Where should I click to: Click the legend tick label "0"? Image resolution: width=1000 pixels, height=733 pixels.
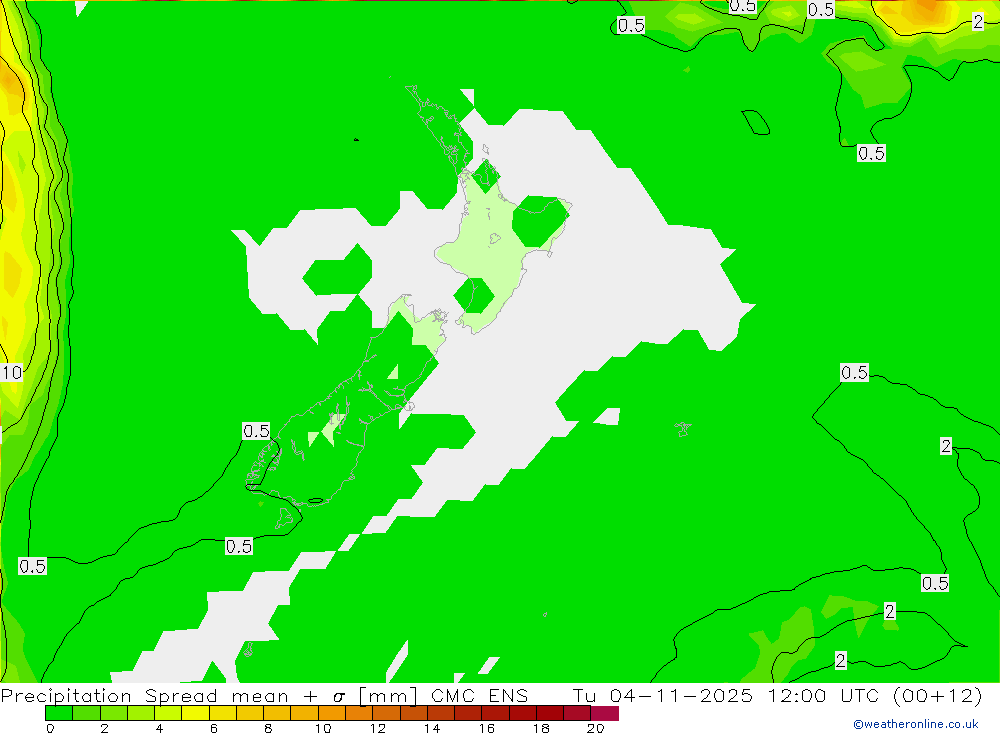(x=50, y=728)
